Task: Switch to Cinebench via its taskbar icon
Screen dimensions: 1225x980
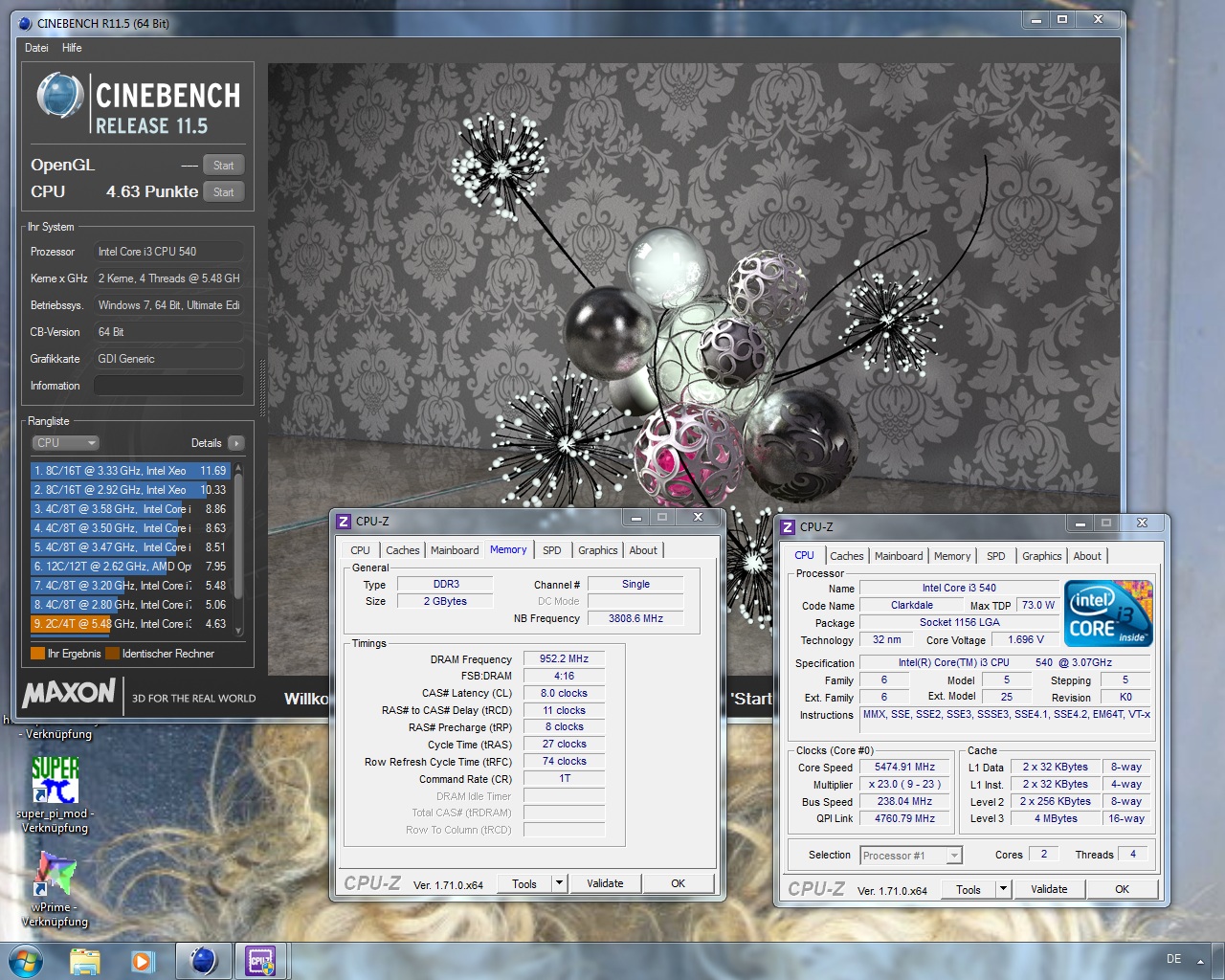Action: (203, 960)
